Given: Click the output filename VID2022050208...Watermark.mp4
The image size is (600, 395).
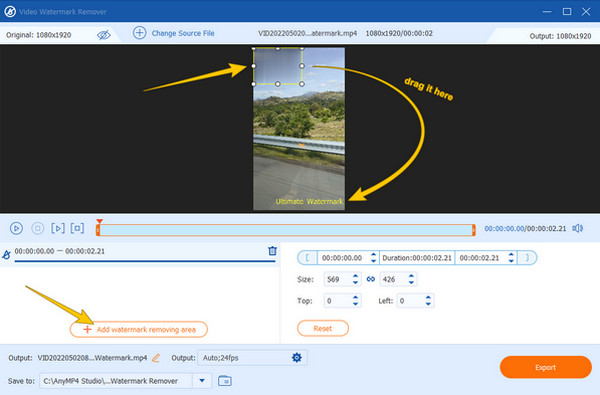Looking at the screenshot, I should click(x=92, y=358).
